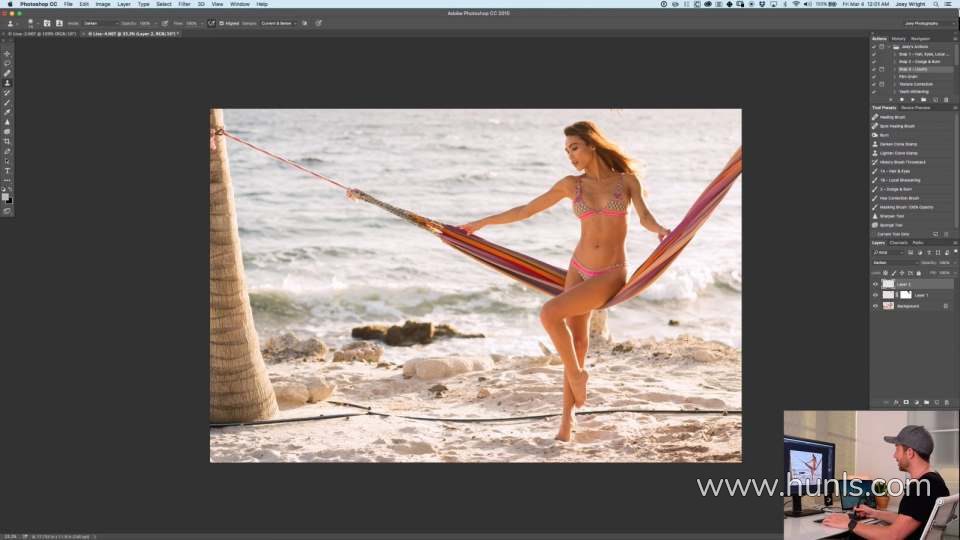Hide Layer 2 with its eye icon
The height and width of the screenshot is (540, 960).
tap(876, 284)
